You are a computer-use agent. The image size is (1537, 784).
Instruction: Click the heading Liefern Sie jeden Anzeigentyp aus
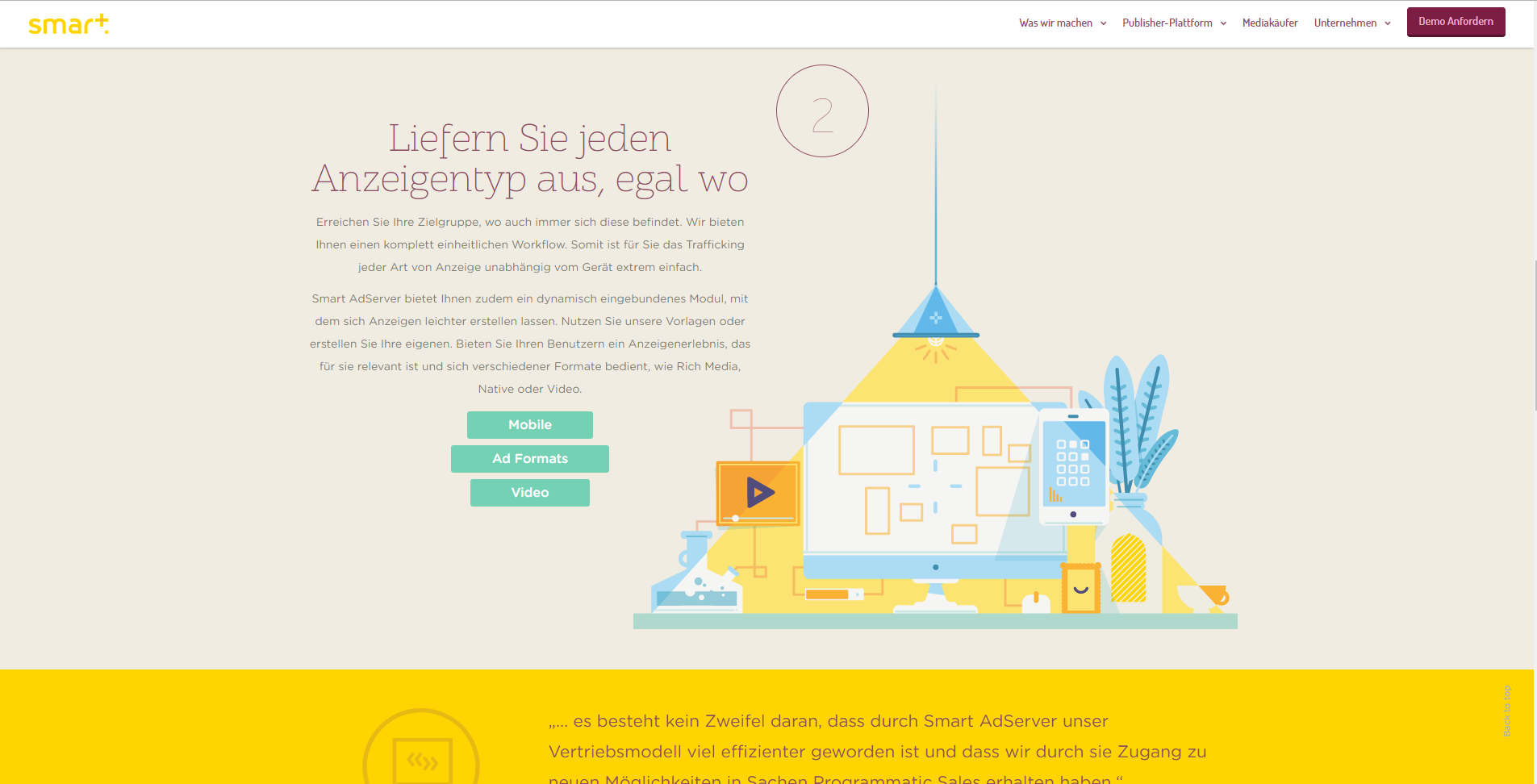tap(530, 158)
